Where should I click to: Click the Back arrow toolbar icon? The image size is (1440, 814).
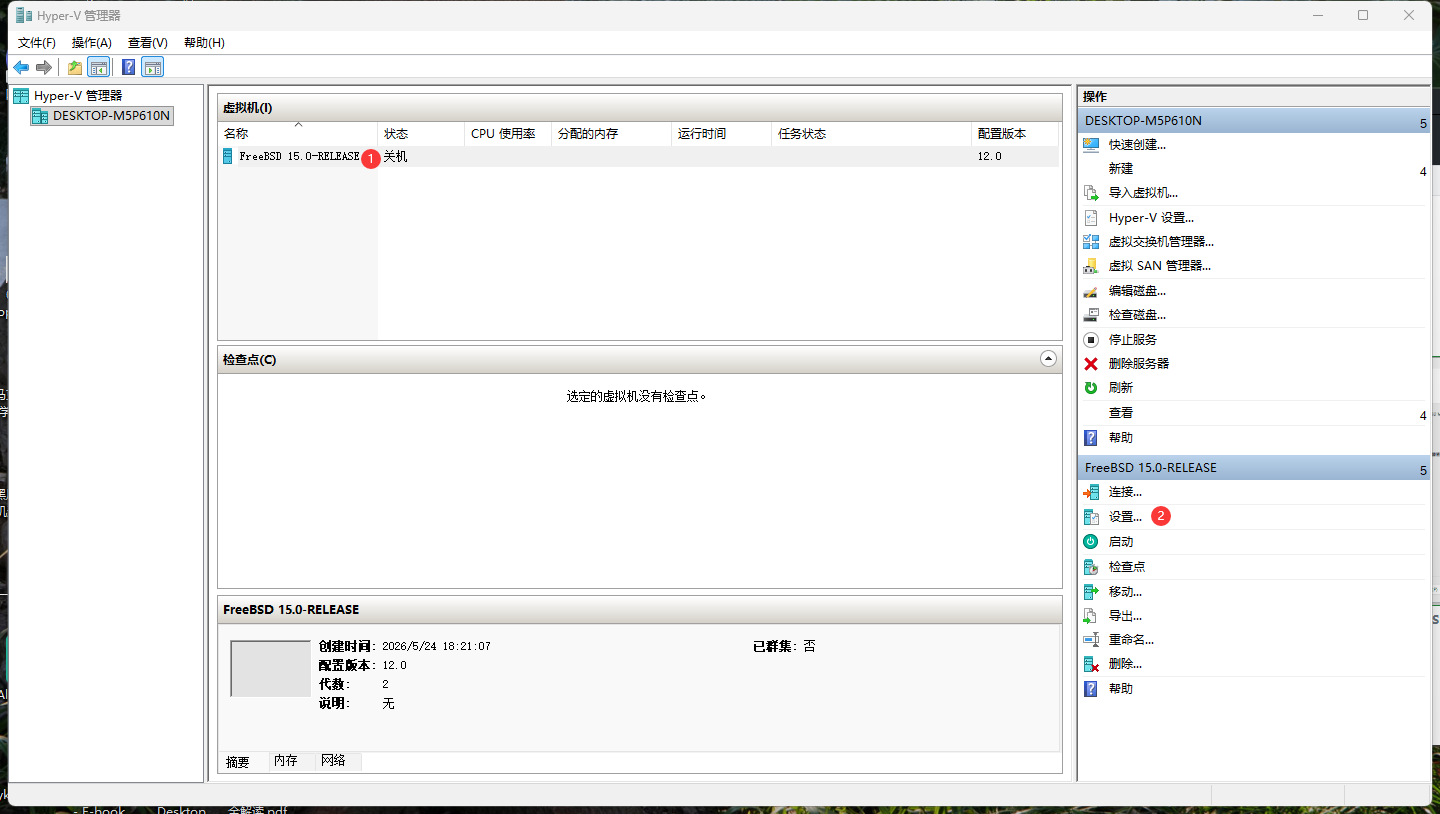21,67
